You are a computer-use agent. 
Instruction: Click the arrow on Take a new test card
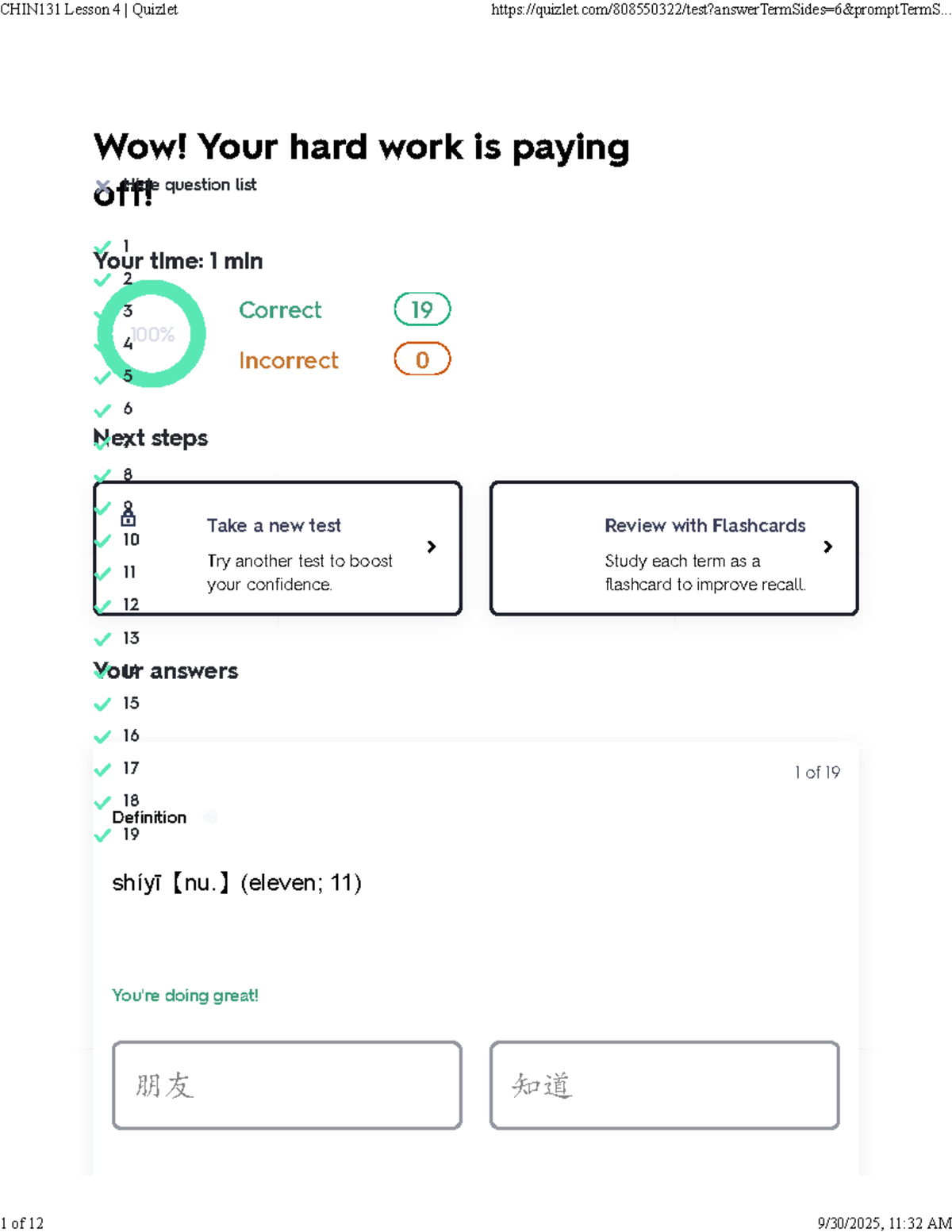click(432, 547)
